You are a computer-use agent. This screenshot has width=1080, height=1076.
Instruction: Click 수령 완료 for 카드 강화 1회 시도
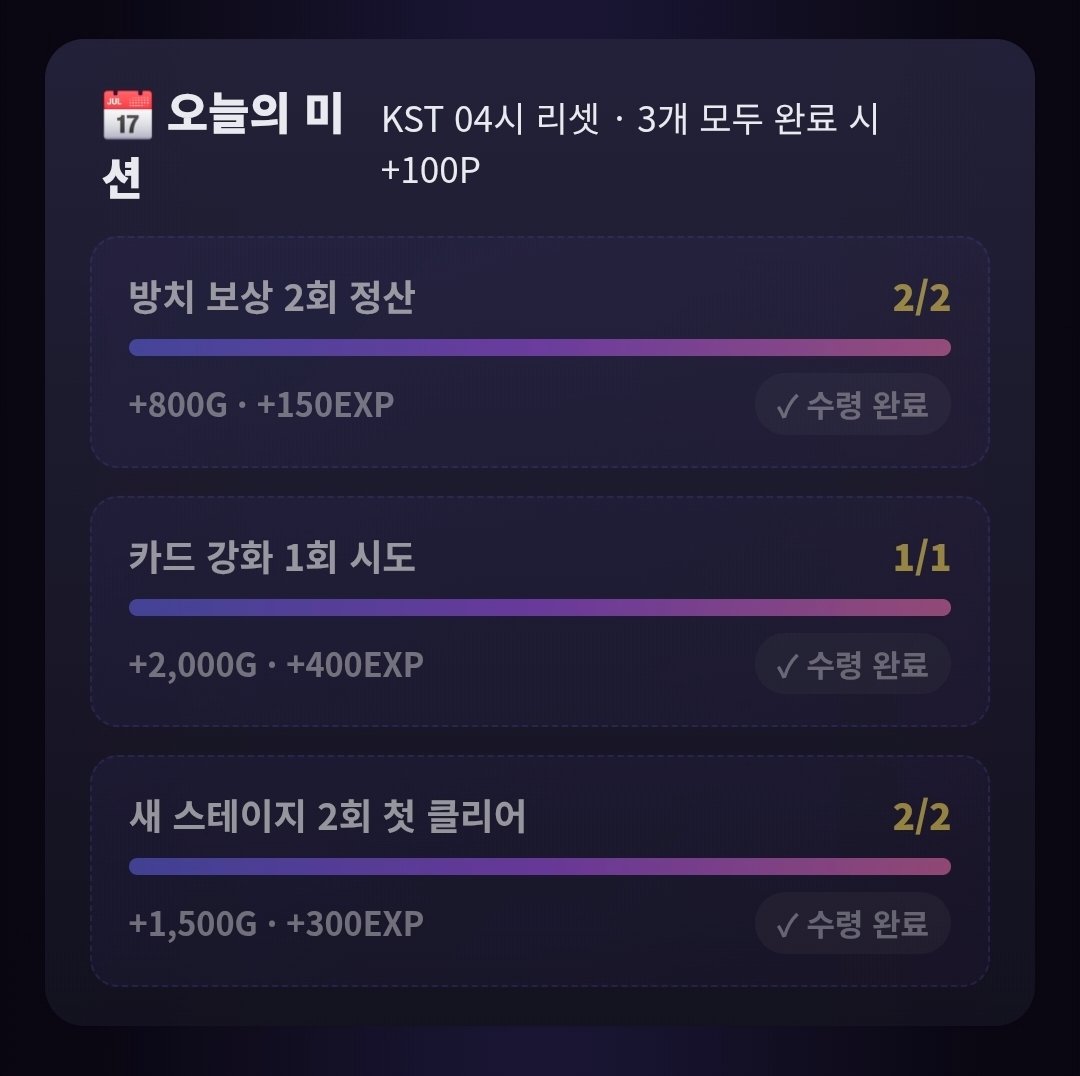tap(853, 664)
